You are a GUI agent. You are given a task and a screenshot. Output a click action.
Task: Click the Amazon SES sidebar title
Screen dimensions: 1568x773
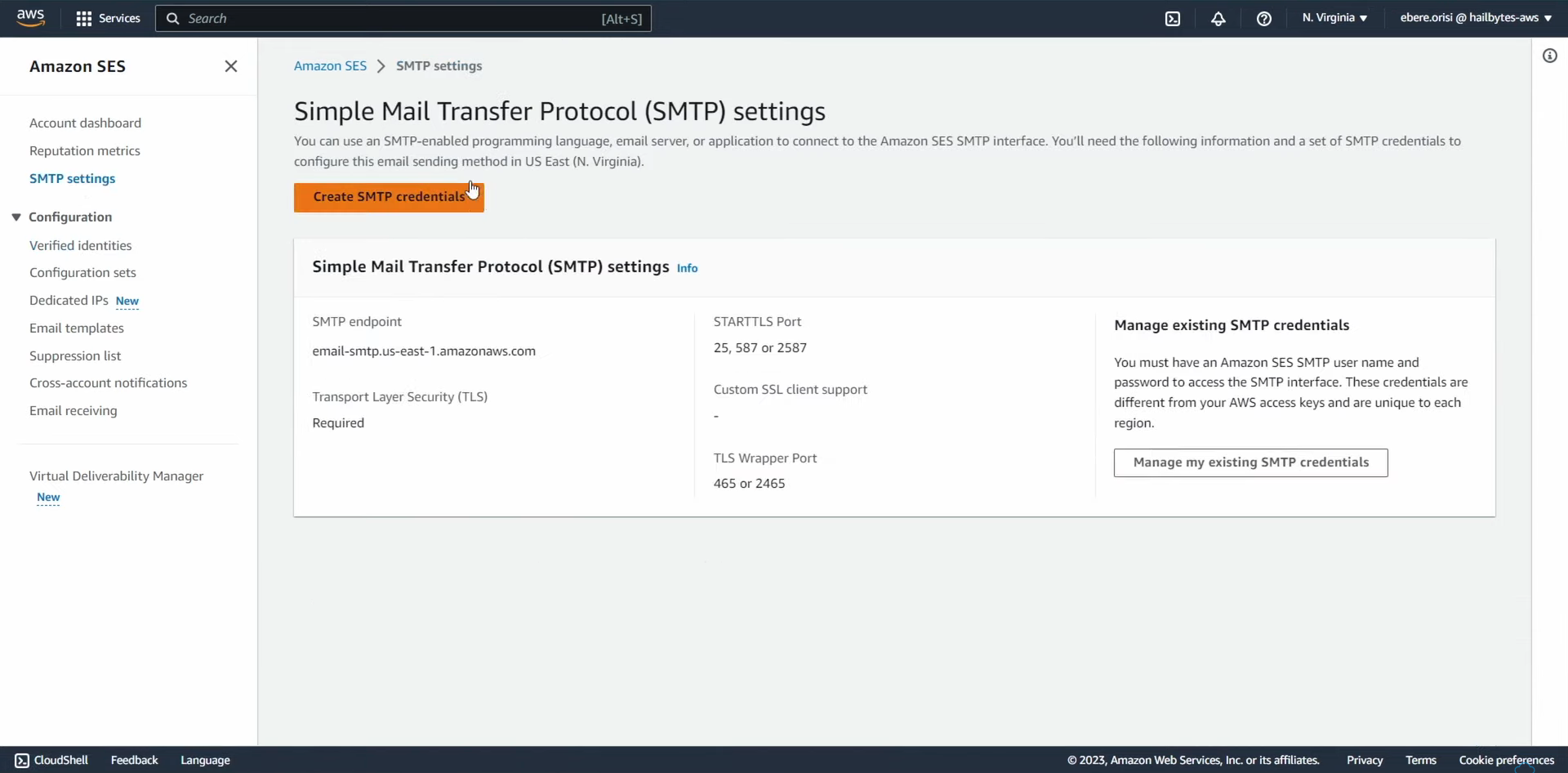(x=78, y=66)
